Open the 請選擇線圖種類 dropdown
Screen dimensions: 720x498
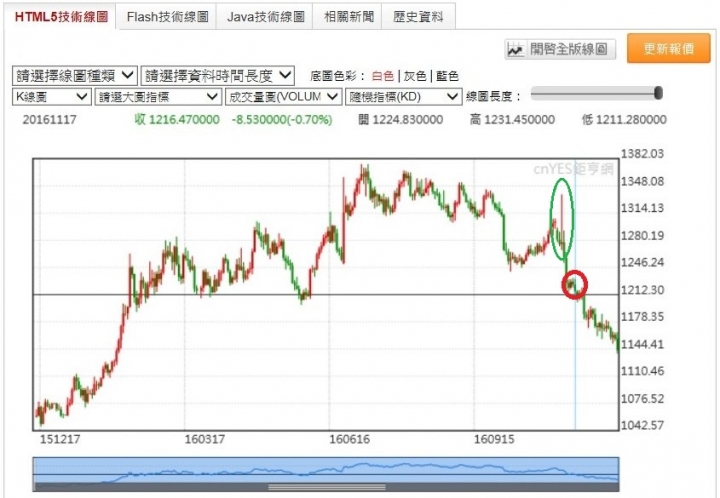tap(74, 76)
